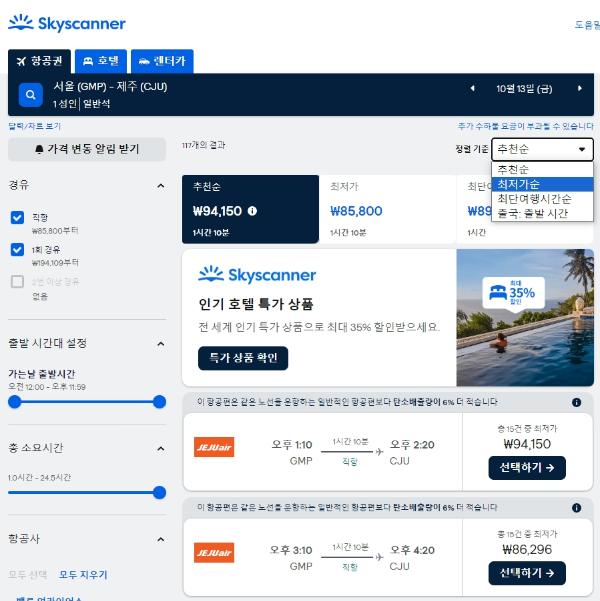Click total duration slider handle
The width and height of the screenshot is (600, 601).
click(x=159, y=493)
